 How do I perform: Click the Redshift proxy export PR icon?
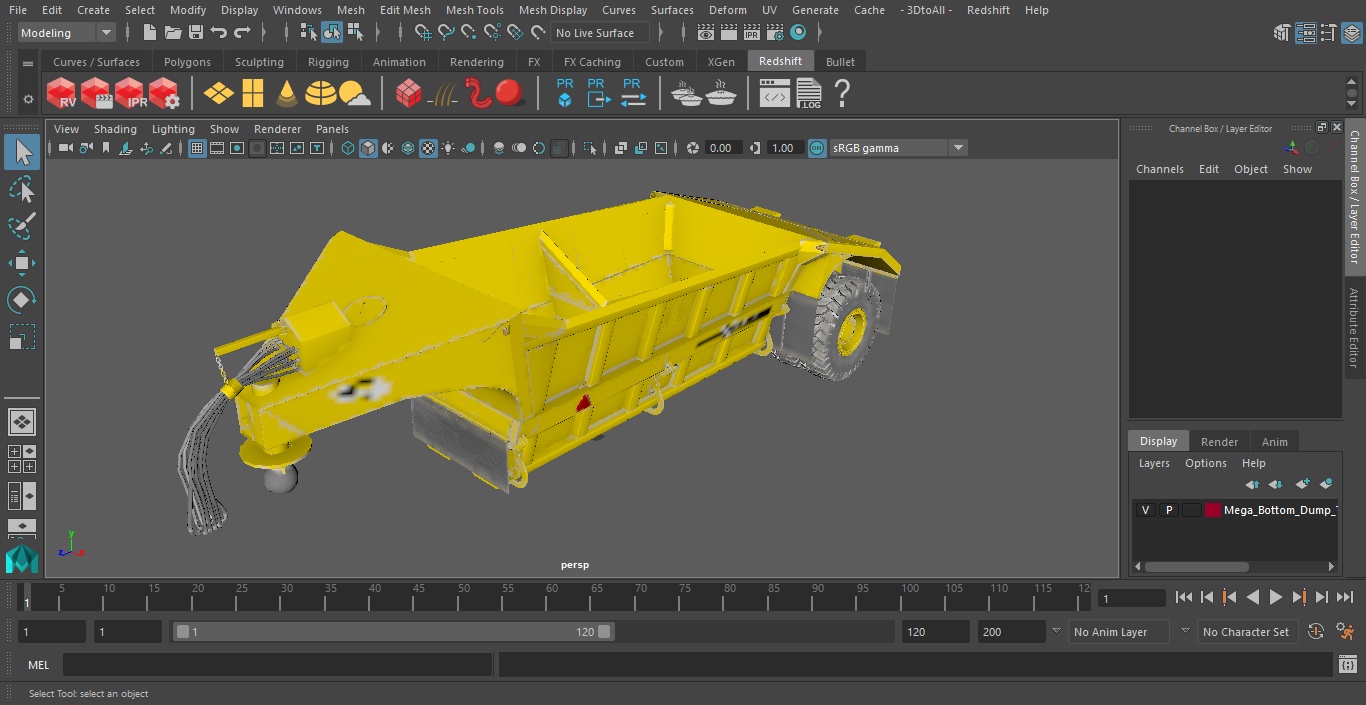(x=598, y=93)
